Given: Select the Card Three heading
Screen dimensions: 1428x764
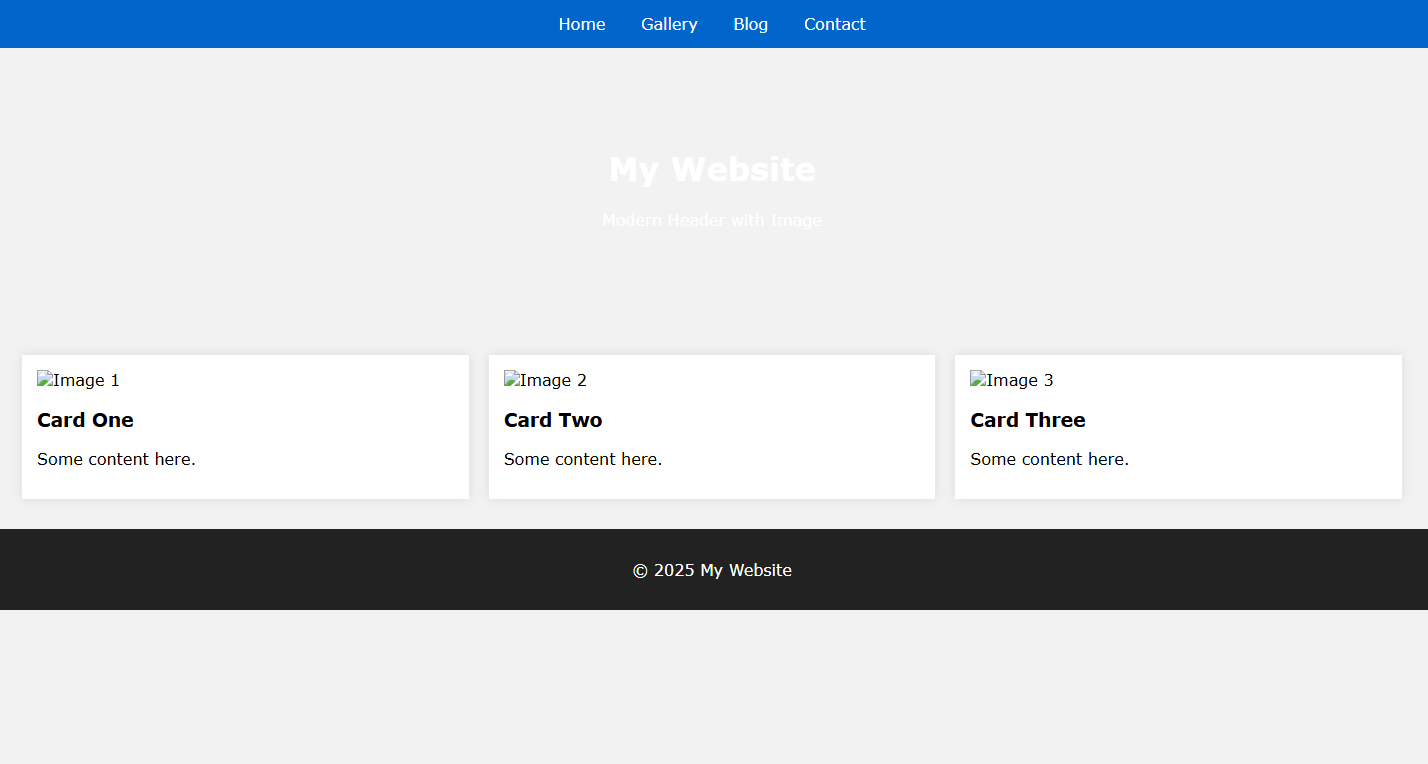Looking at the screenshot, I should [x=1027, y=420].
